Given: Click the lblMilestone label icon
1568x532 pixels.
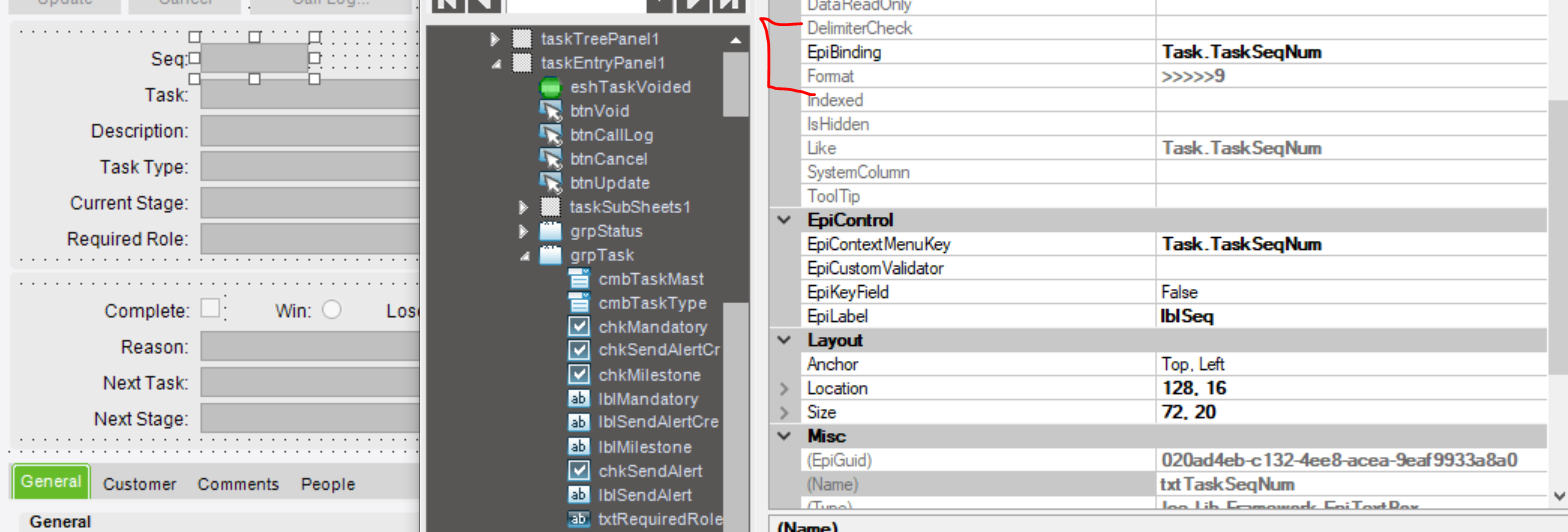Looking at the screenshot, I should 579,447.
